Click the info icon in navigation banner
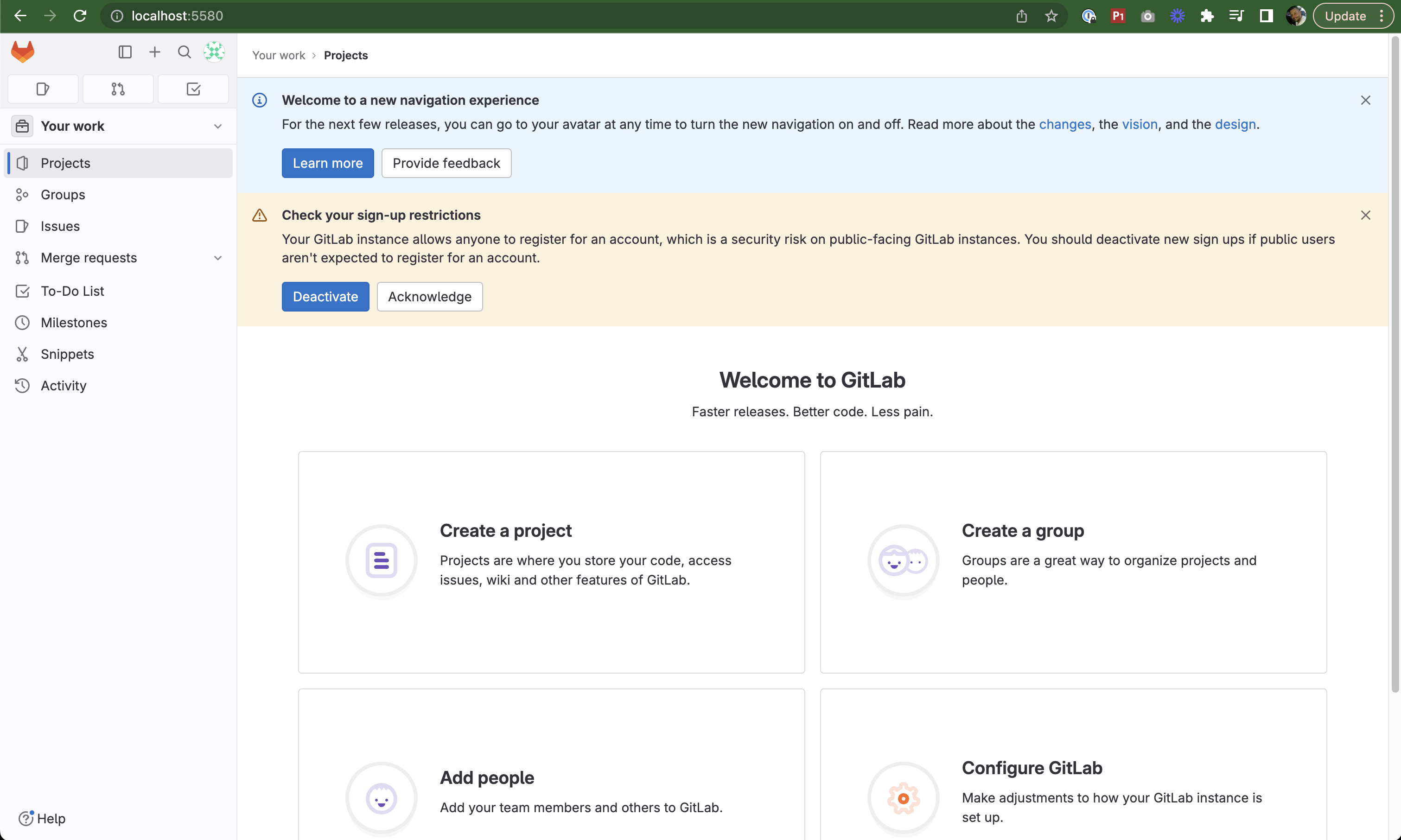Screen dimensions: 1401x840 coord(259,100)
